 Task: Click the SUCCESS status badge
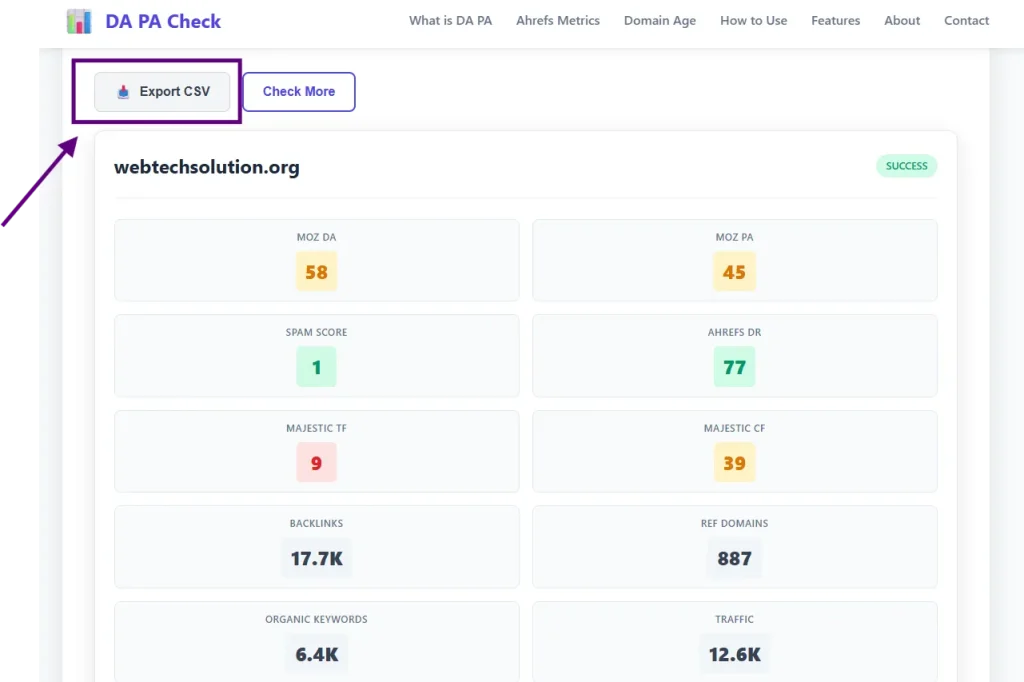(x=906, y=166)
